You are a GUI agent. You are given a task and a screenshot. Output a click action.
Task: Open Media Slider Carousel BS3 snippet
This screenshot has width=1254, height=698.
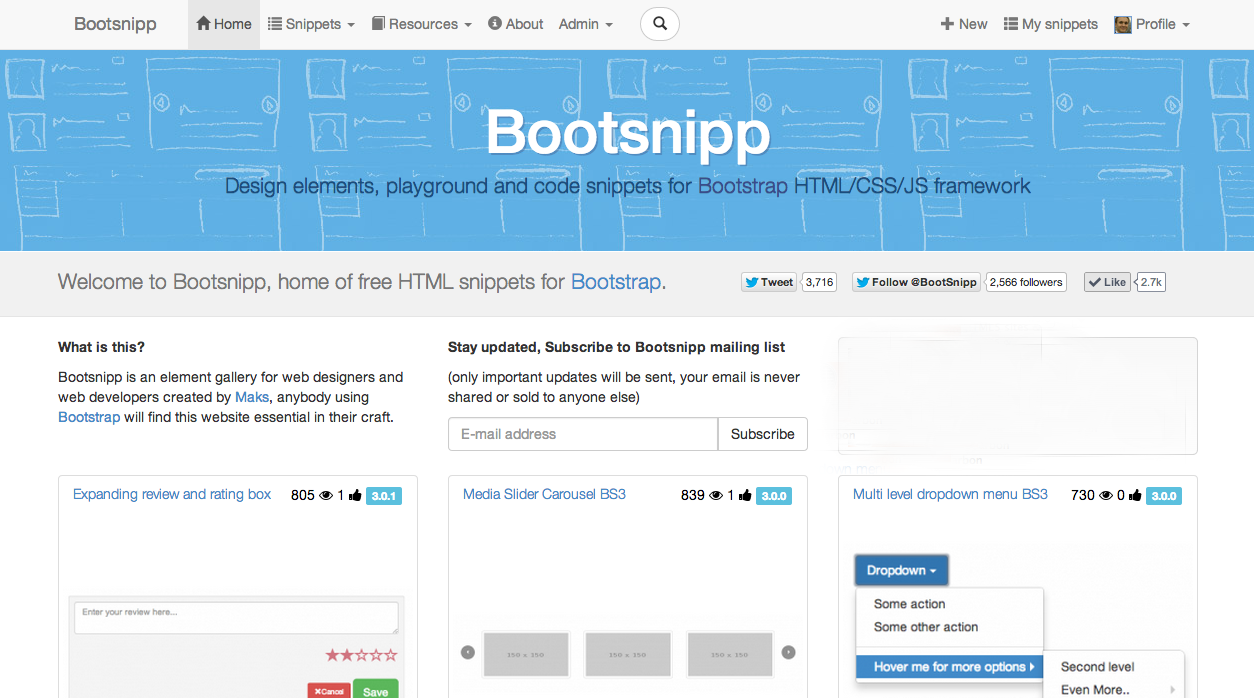[x=544, y=494]
